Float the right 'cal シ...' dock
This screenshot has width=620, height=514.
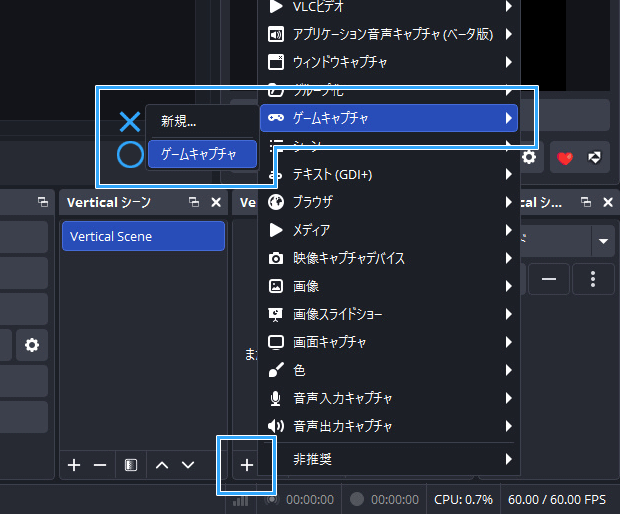586,202
